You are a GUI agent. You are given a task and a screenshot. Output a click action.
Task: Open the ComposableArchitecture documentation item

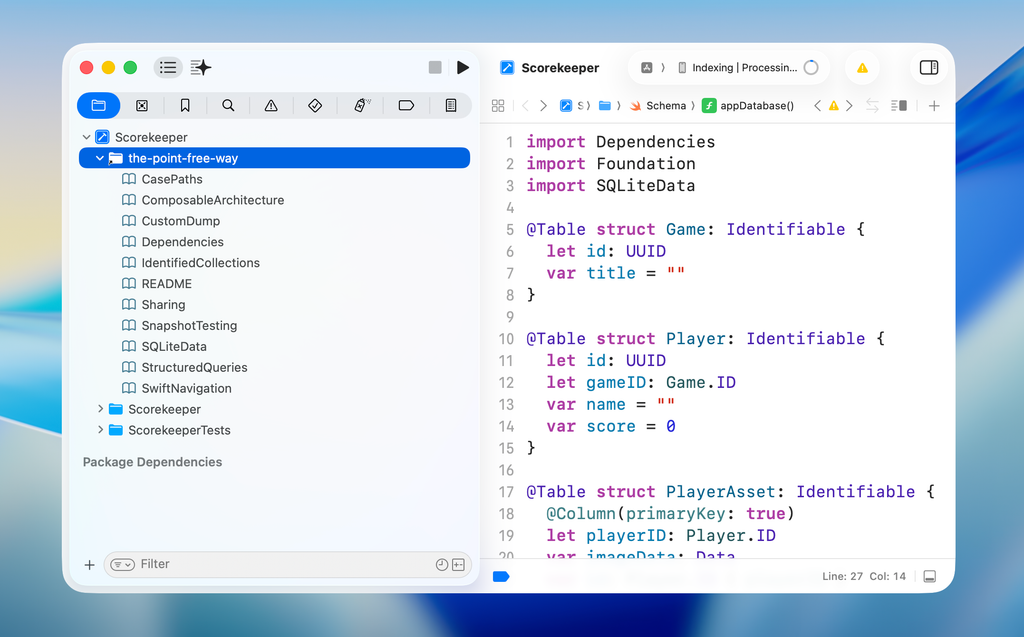(212, 200)
